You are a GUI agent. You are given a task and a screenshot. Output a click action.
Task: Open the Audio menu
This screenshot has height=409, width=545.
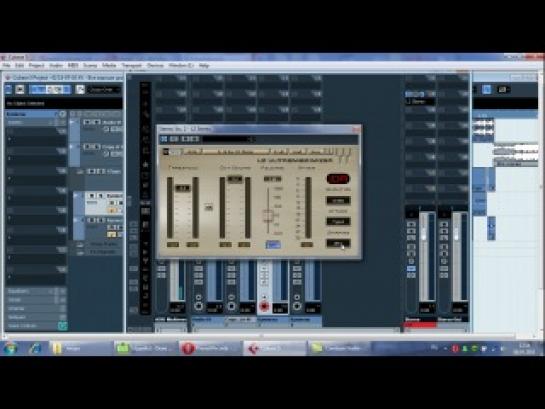click(x=56, y=65)
